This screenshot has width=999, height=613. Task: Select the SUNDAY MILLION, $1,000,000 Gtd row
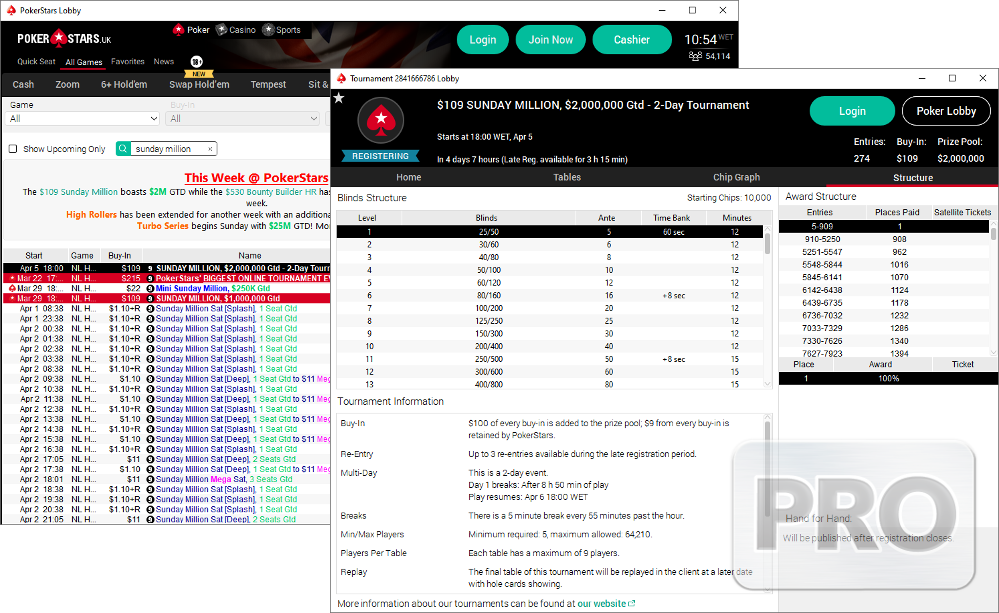(167, 298)
